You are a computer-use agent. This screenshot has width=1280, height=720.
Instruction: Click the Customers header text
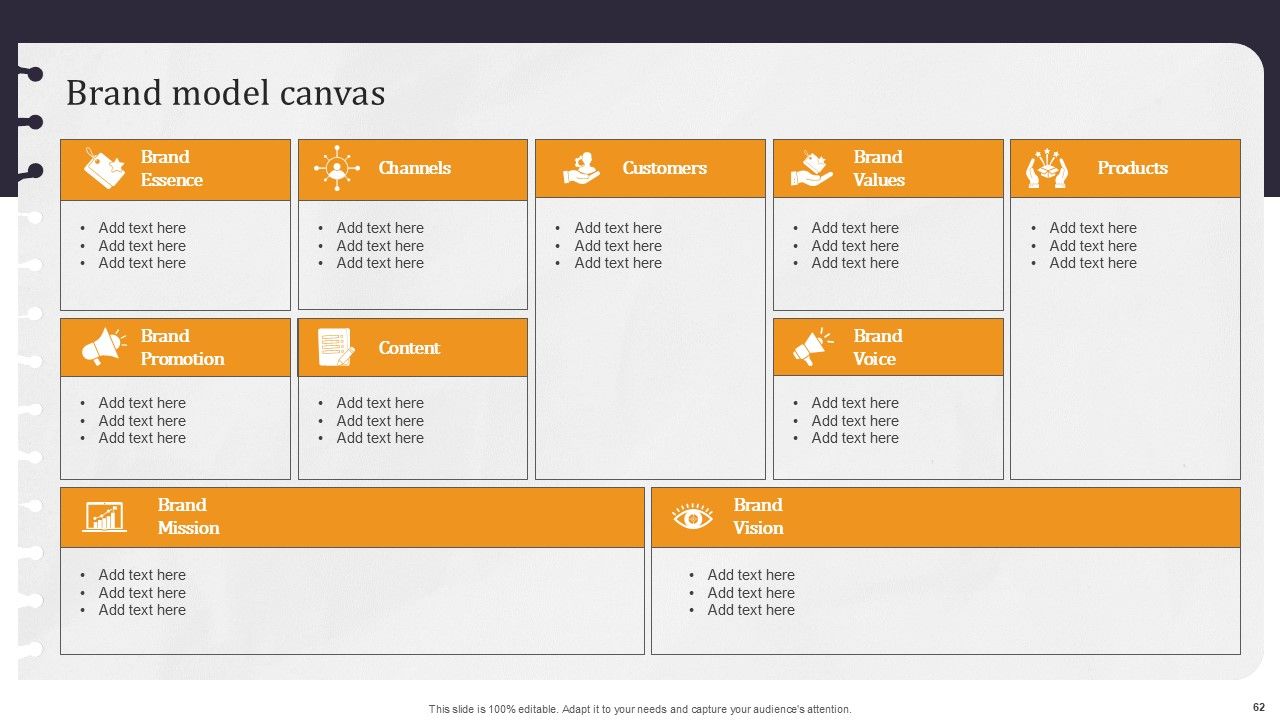pyautogui.click(x=664, y=168)
